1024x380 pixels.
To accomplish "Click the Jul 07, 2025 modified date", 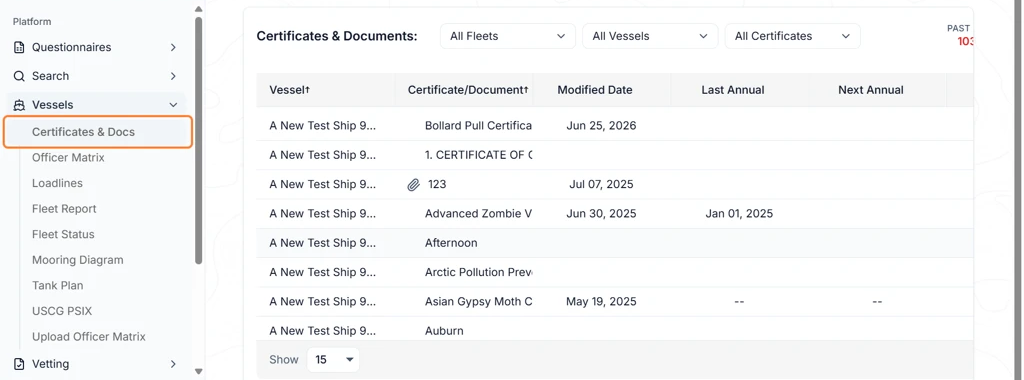I will coord(601,184).
